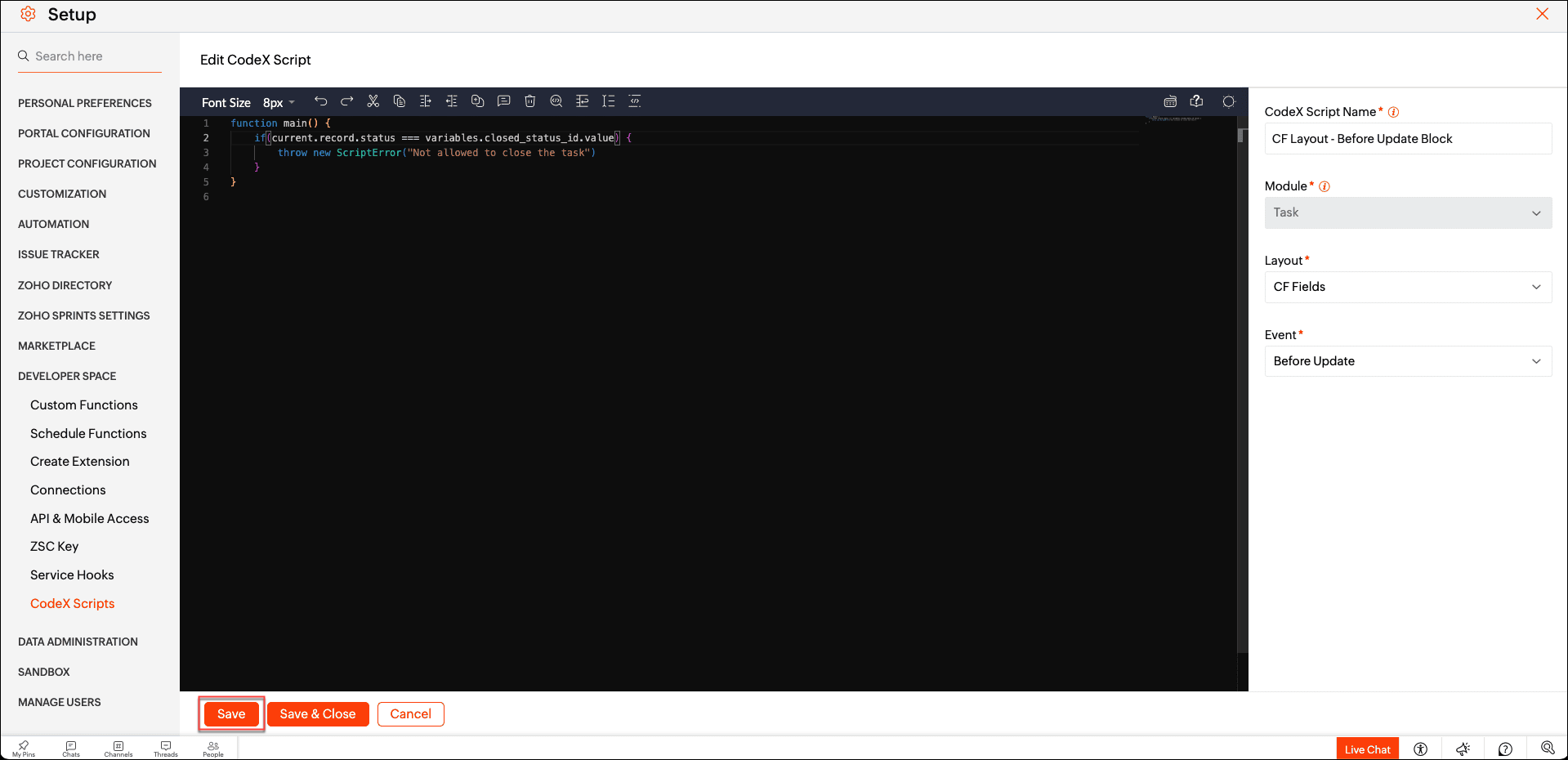Undo the last edit in the script editor

321,101
